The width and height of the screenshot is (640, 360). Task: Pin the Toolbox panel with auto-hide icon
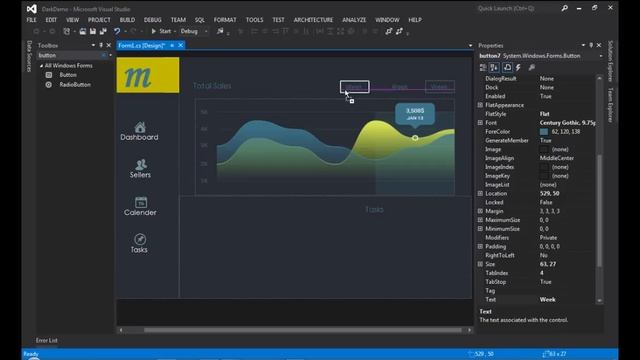[101, 45]
